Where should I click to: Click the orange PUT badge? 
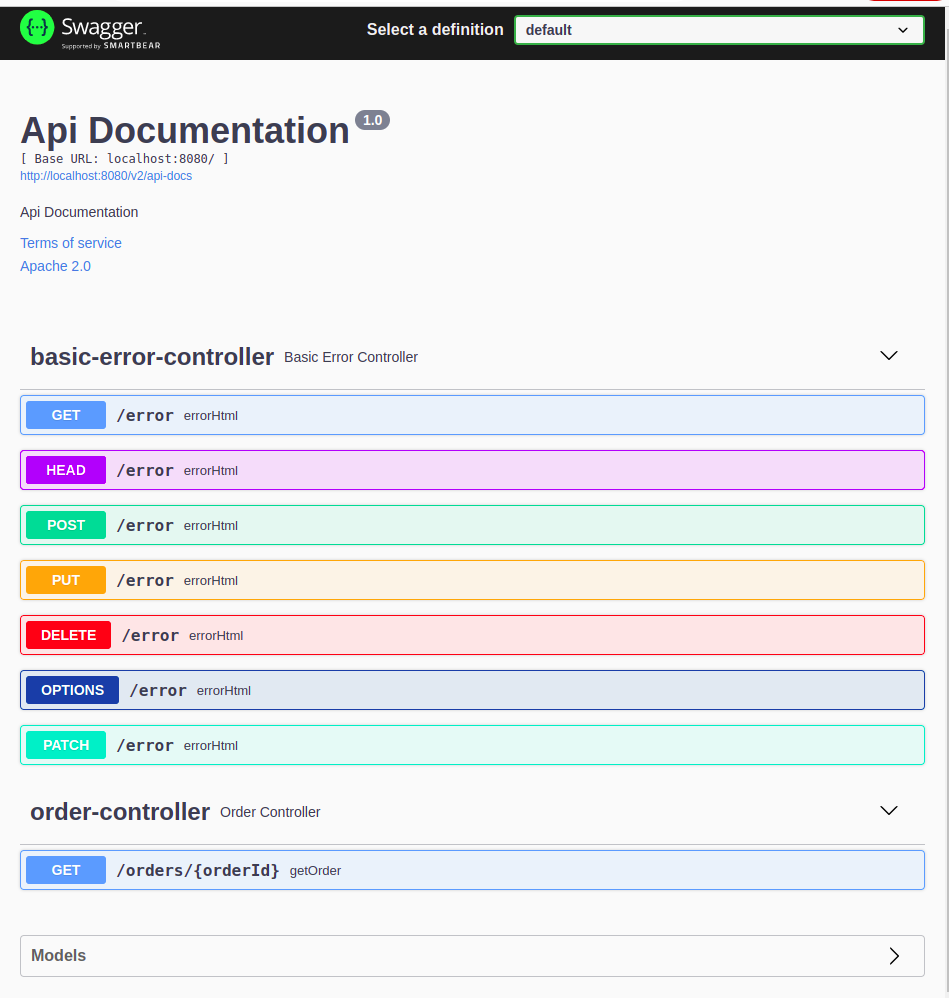click(x=65, y=580)
